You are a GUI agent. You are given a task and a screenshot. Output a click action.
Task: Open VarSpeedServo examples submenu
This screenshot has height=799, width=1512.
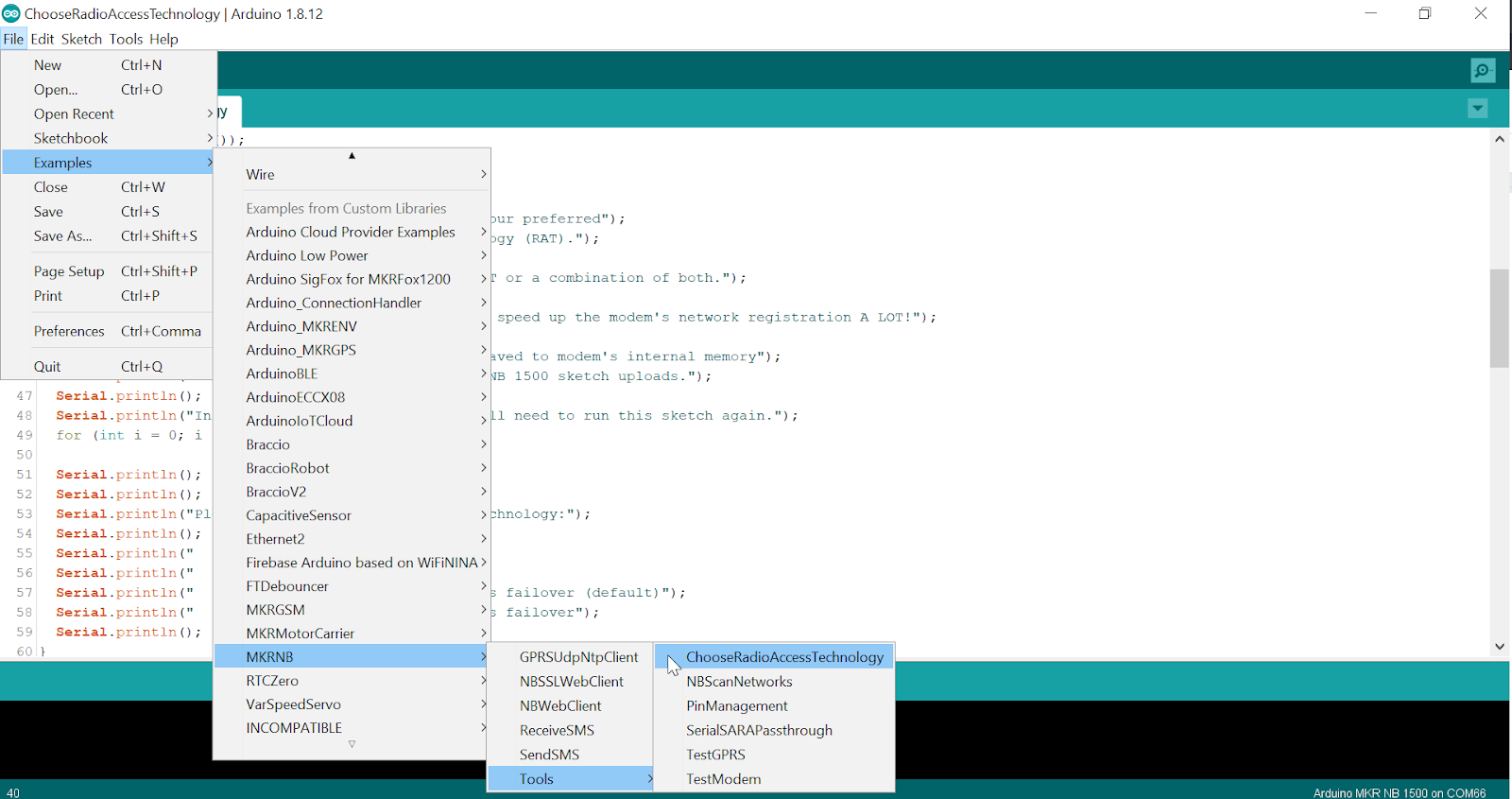click(x=352, y=704)
